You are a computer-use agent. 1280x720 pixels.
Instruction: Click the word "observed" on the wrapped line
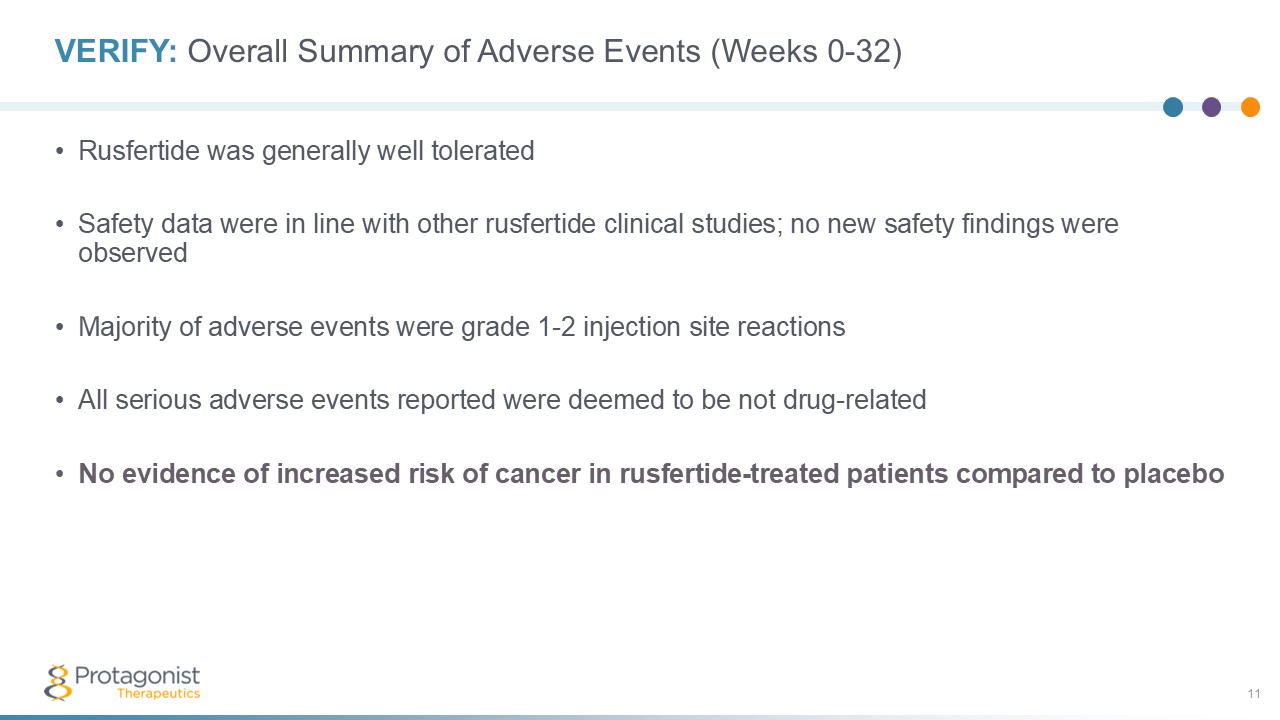[133, 253]
